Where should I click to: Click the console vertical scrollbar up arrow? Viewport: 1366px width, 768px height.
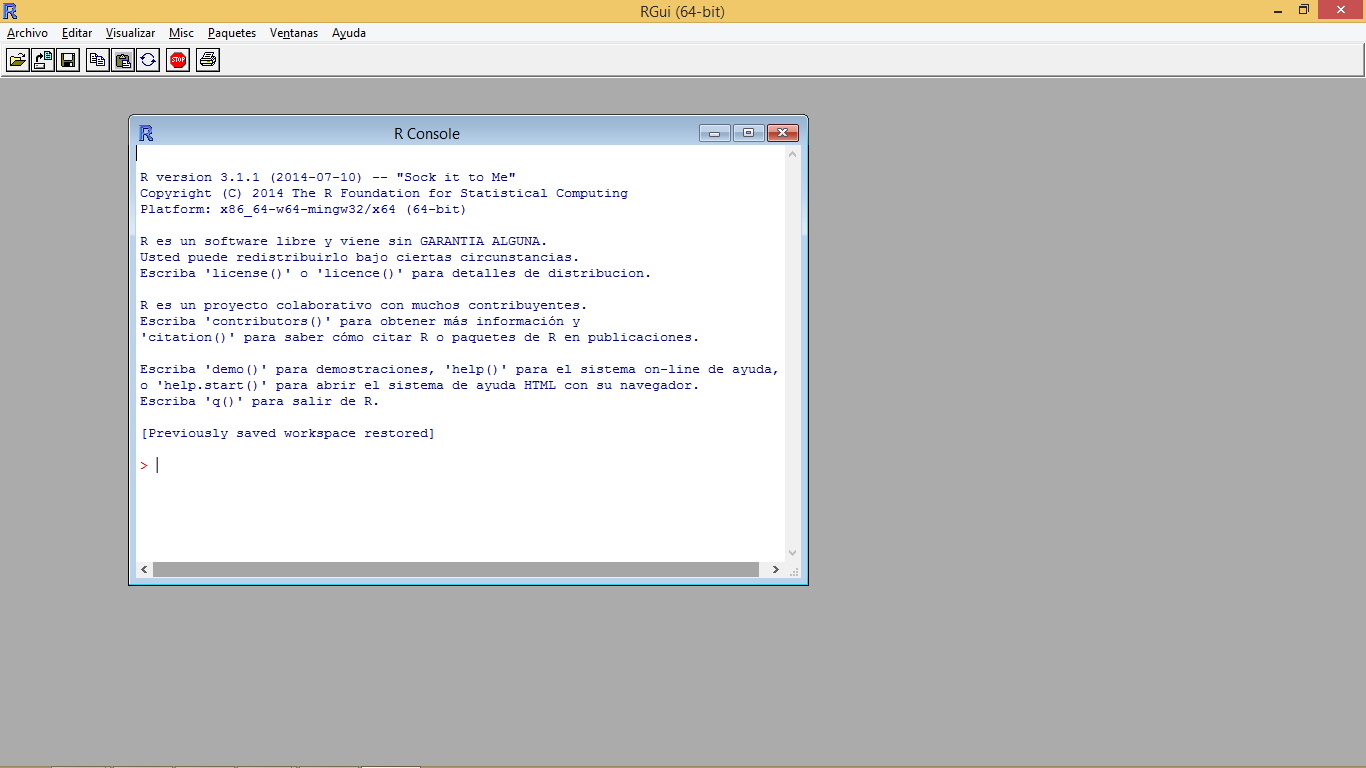tap(793, 155)
